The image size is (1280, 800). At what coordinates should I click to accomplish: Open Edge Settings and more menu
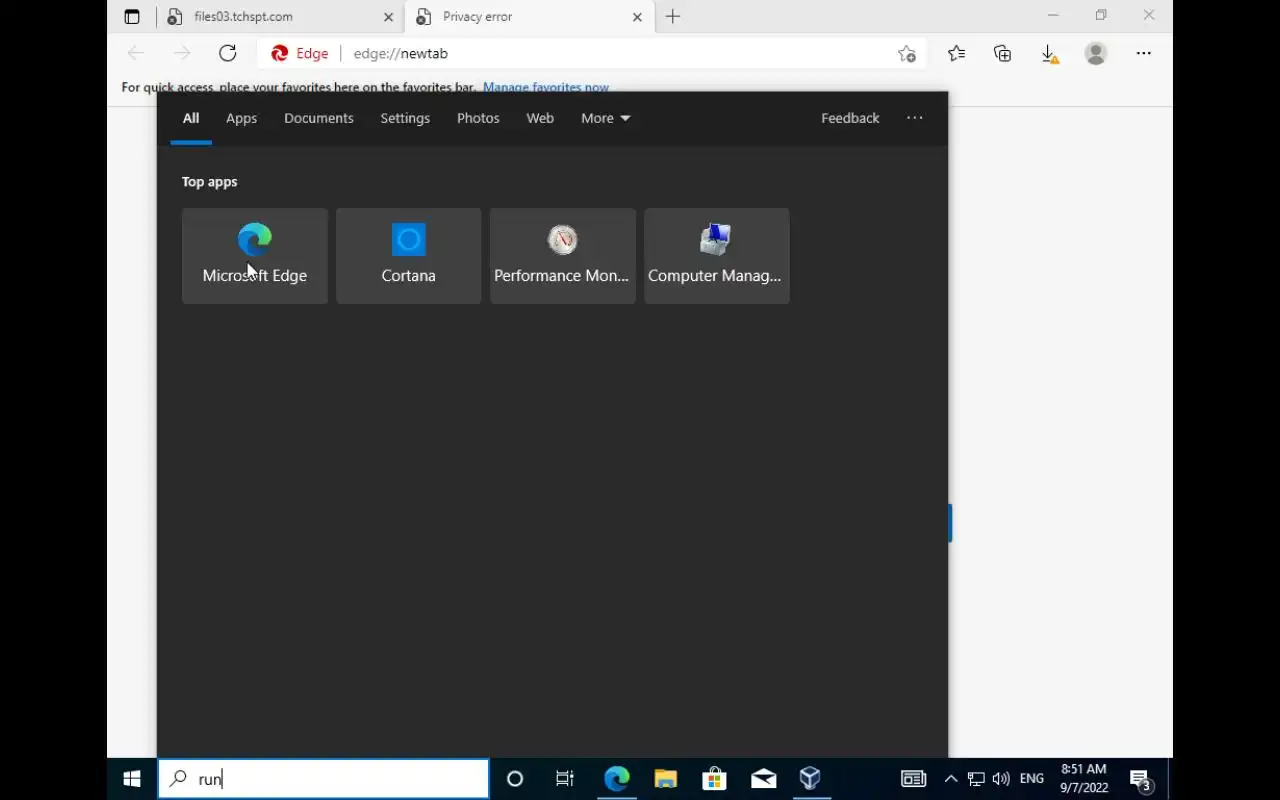click(x=1144, y=53)
